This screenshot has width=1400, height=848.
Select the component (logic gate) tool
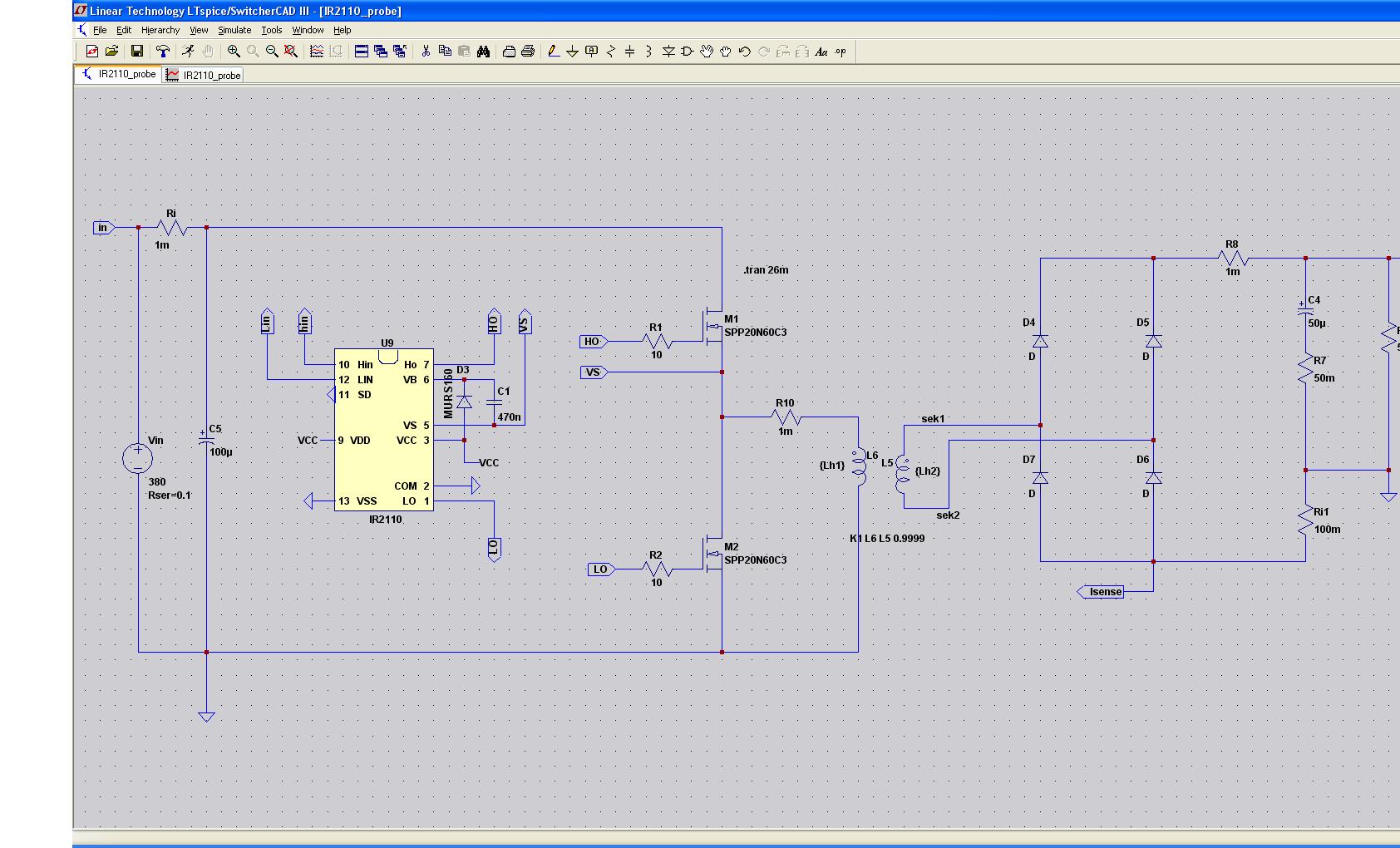(x=688, y=52)
